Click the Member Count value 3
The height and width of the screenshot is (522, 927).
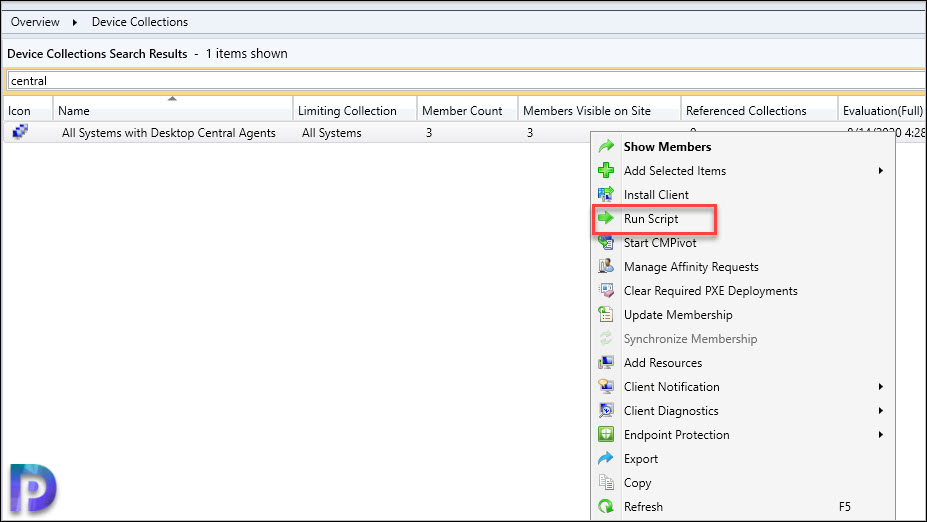click(429, 133)
